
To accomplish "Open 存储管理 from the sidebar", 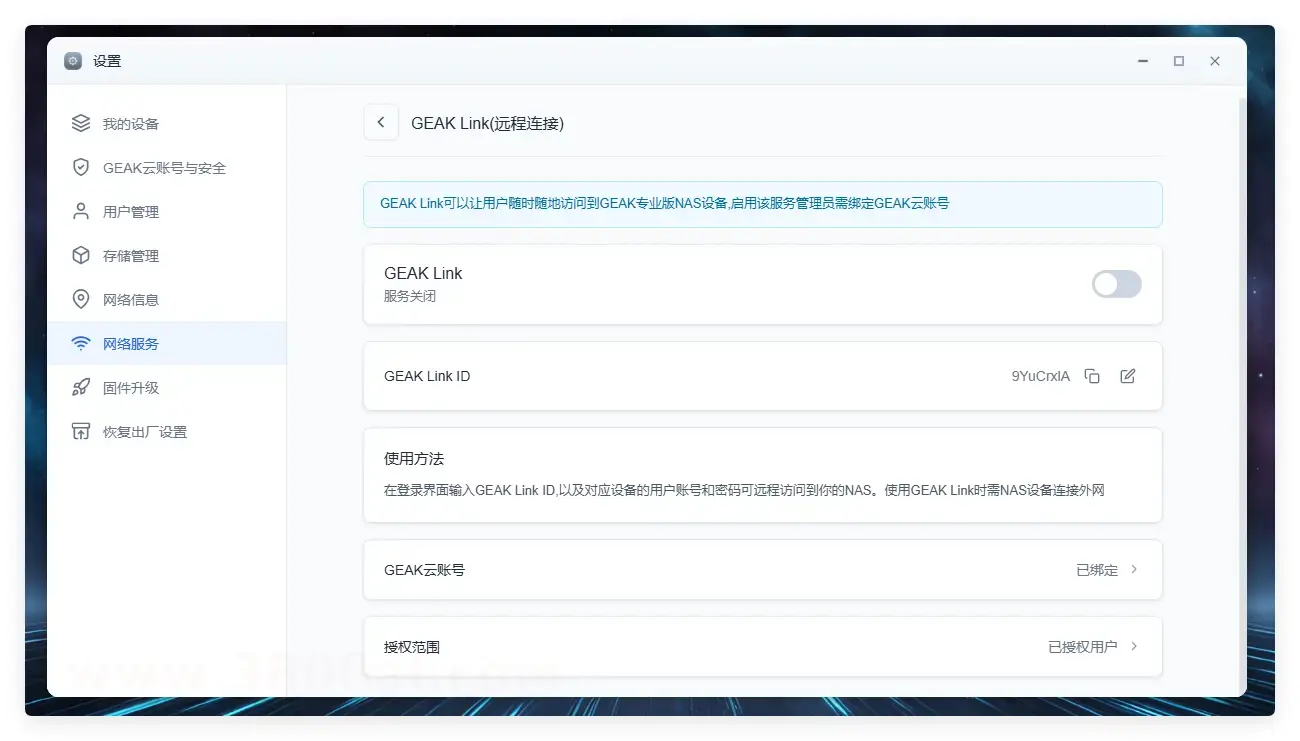I will 124,255.
